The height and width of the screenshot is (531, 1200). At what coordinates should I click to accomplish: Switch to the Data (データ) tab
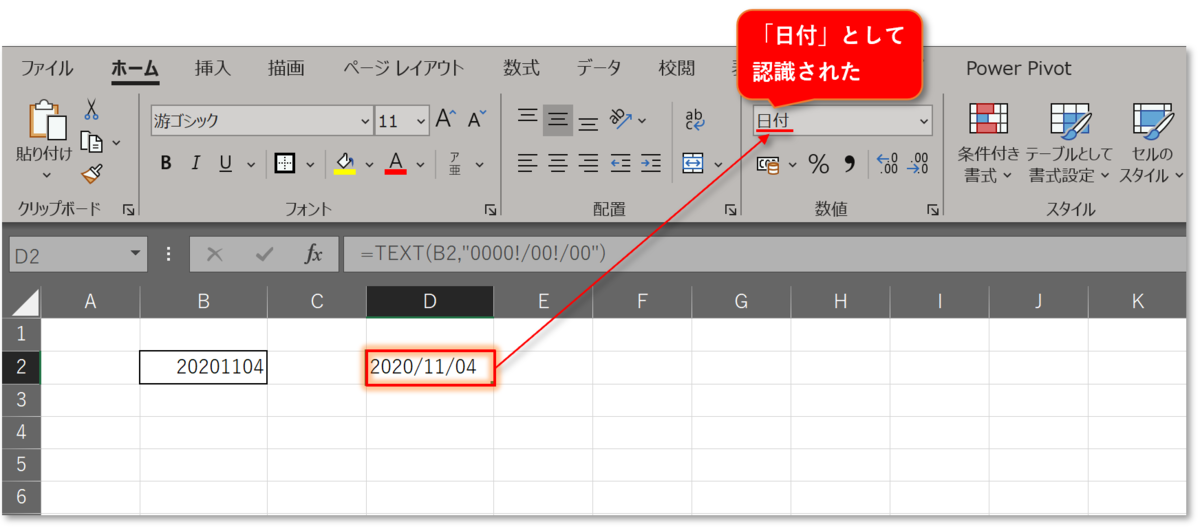coord(599,68)
